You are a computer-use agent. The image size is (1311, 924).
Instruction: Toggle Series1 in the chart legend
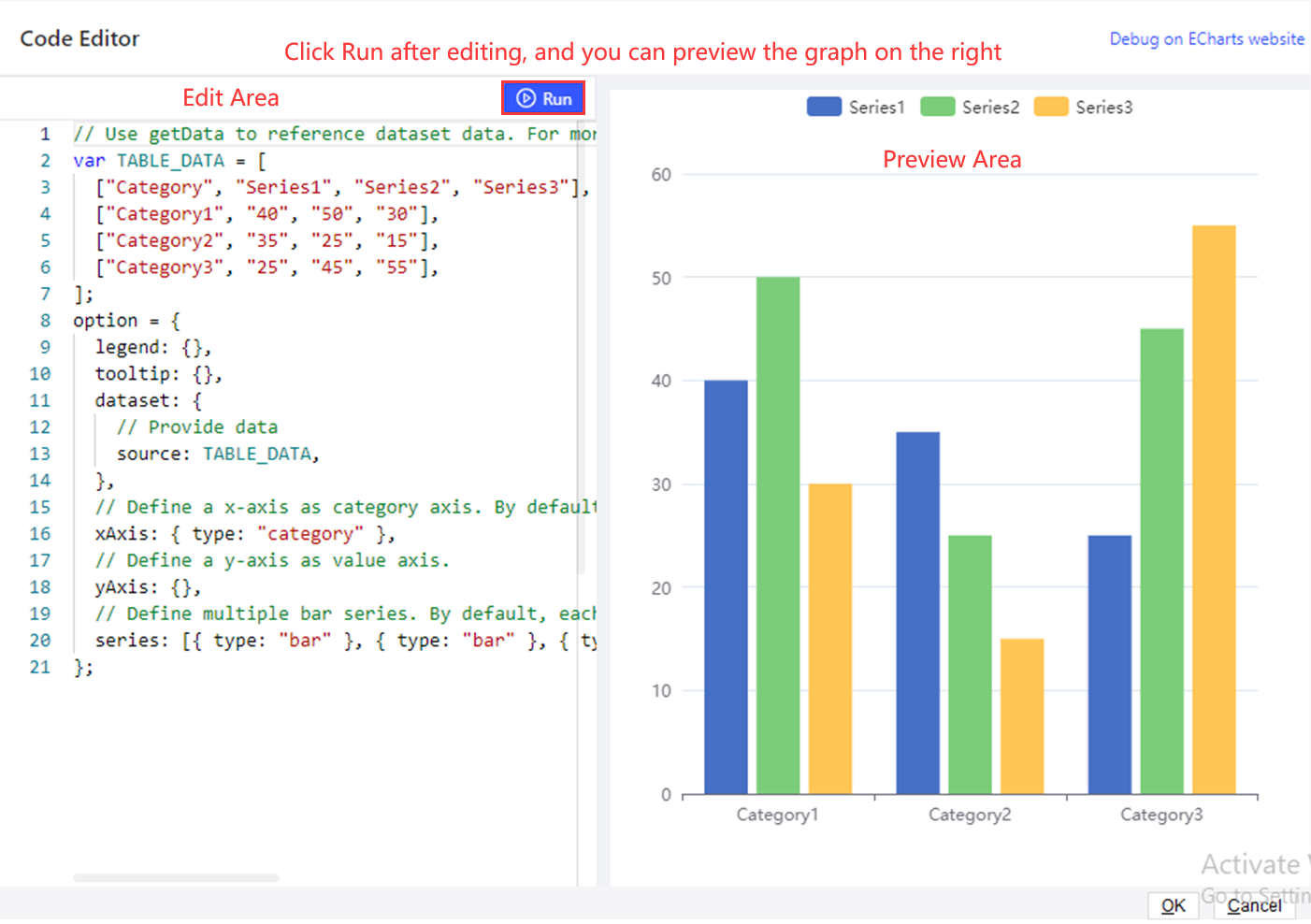pos(876,108)
